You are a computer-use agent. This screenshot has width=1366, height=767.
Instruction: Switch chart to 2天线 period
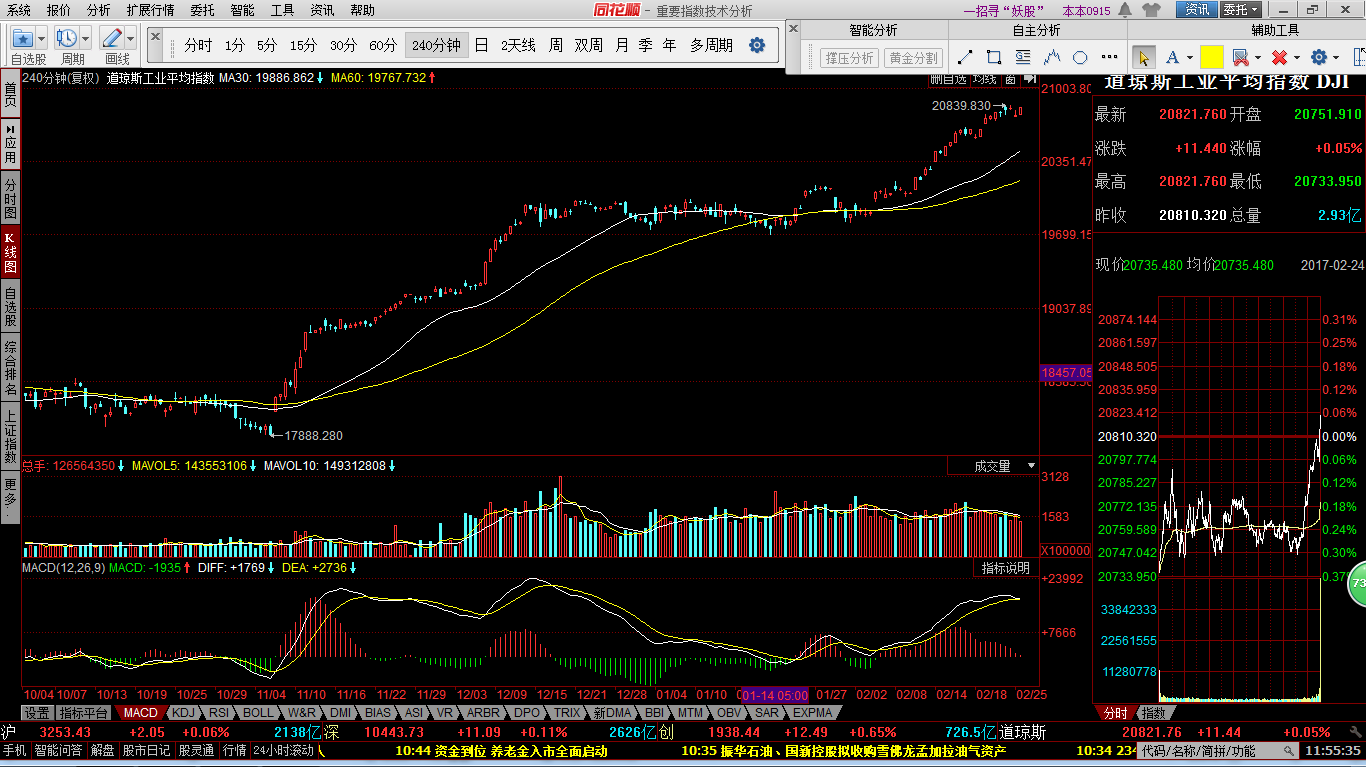pos(518,45)
